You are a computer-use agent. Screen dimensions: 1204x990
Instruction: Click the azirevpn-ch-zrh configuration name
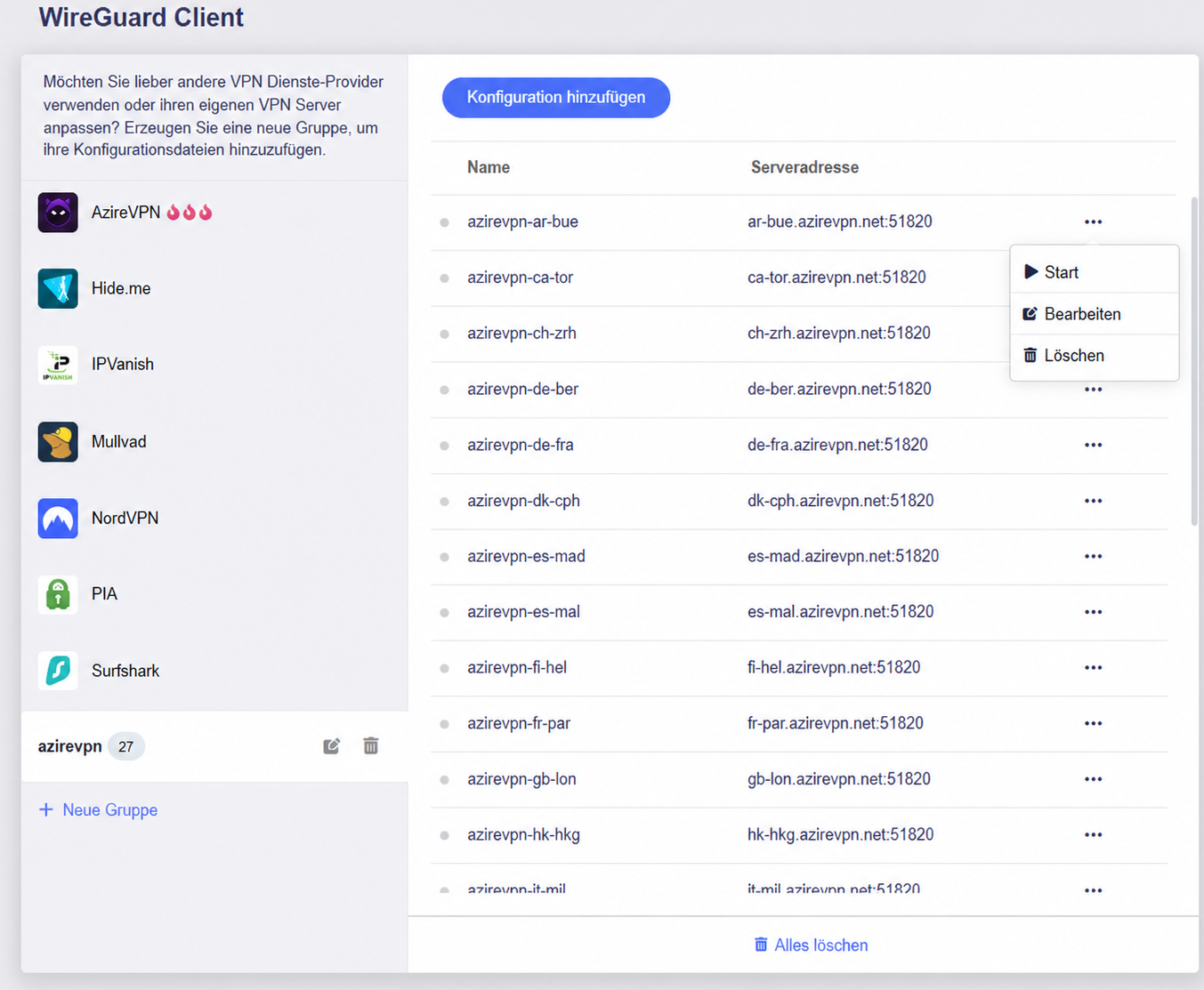521,334
